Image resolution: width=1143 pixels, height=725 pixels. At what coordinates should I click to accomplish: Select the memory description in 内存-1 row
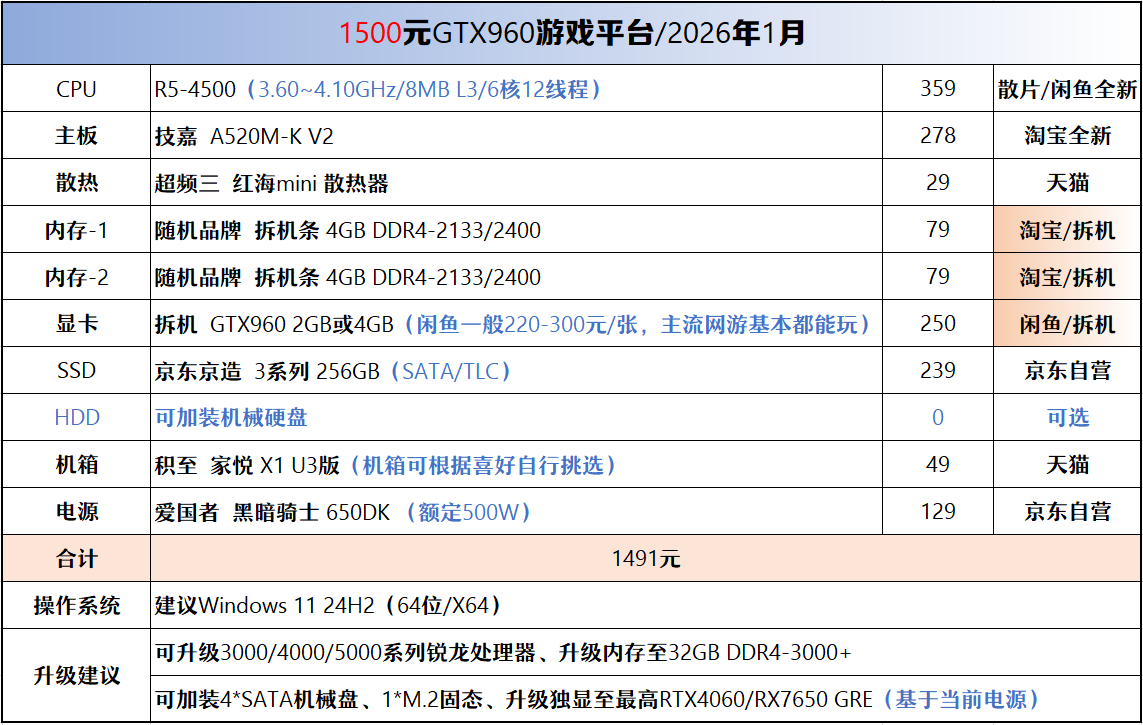[x=516, y=230]
